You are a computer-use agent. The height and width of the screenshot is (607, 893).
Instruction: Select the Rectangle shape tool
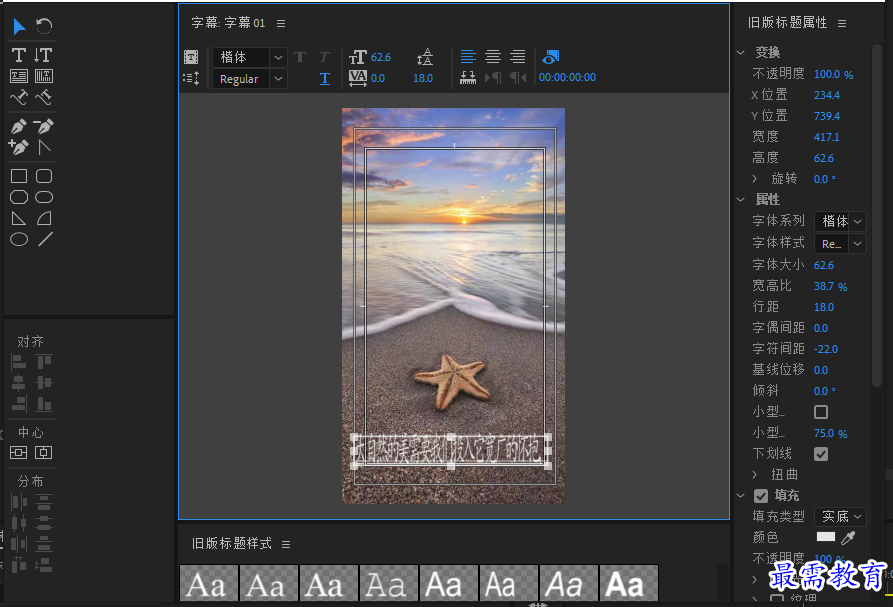click(x=19, y=176)
